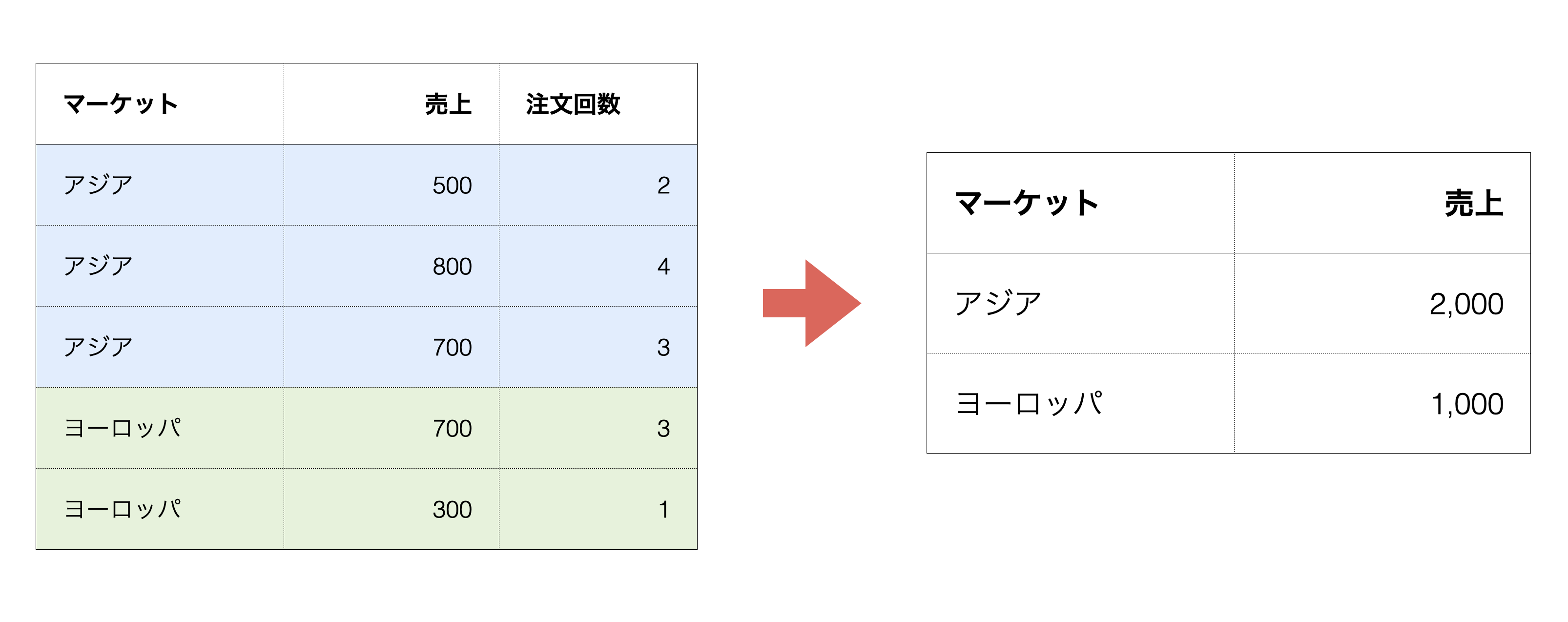Select the order count cell showing 1
The width and height of the screenshot is (1568, 622).
click(x=663, y=509)
